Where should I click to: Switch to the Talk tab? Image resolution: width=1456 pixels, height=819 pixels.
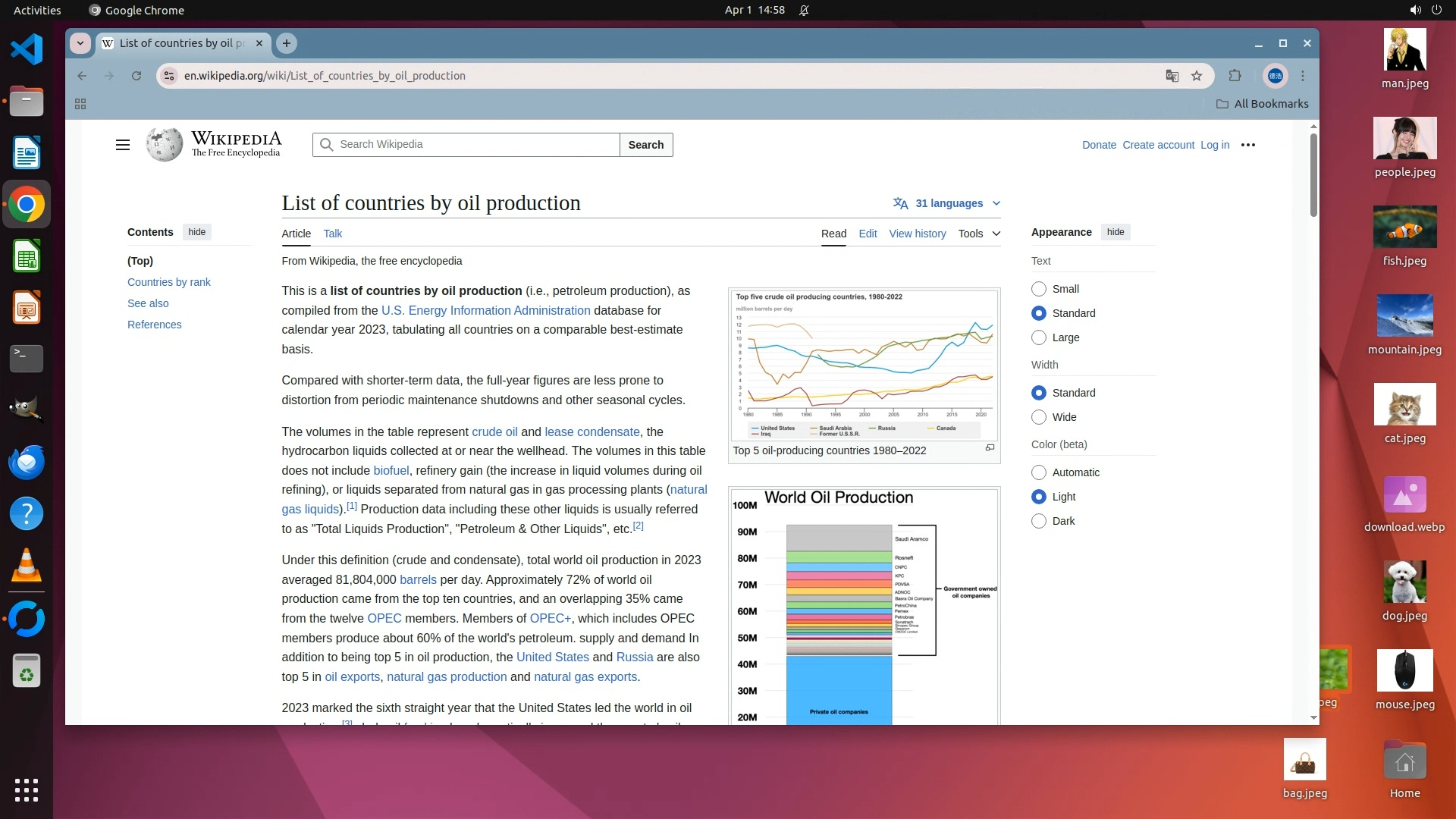click(332, 234)
